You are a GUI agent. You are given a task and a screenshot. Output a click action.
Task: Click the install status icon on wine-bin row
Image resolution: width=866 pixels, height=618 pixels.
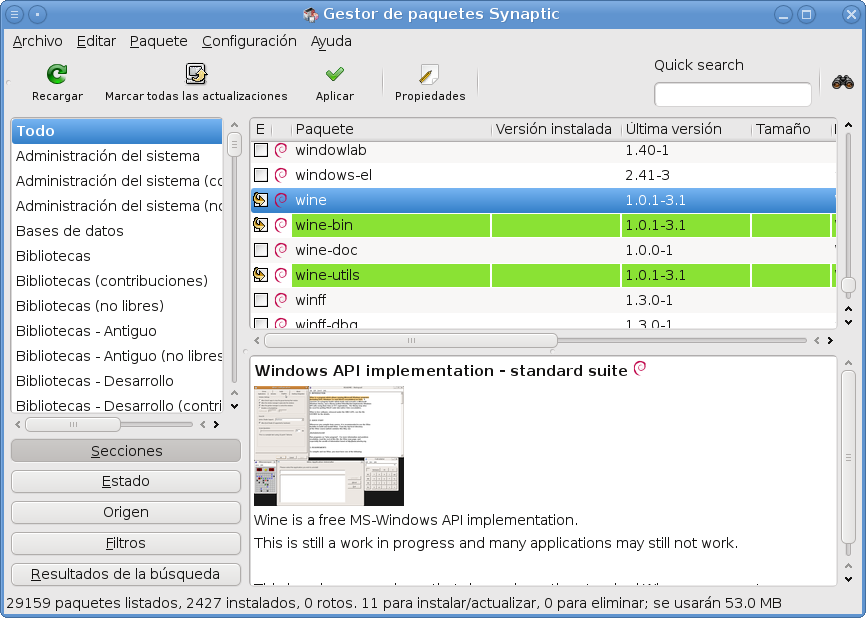pyautogui.click(x=261, y=225)
